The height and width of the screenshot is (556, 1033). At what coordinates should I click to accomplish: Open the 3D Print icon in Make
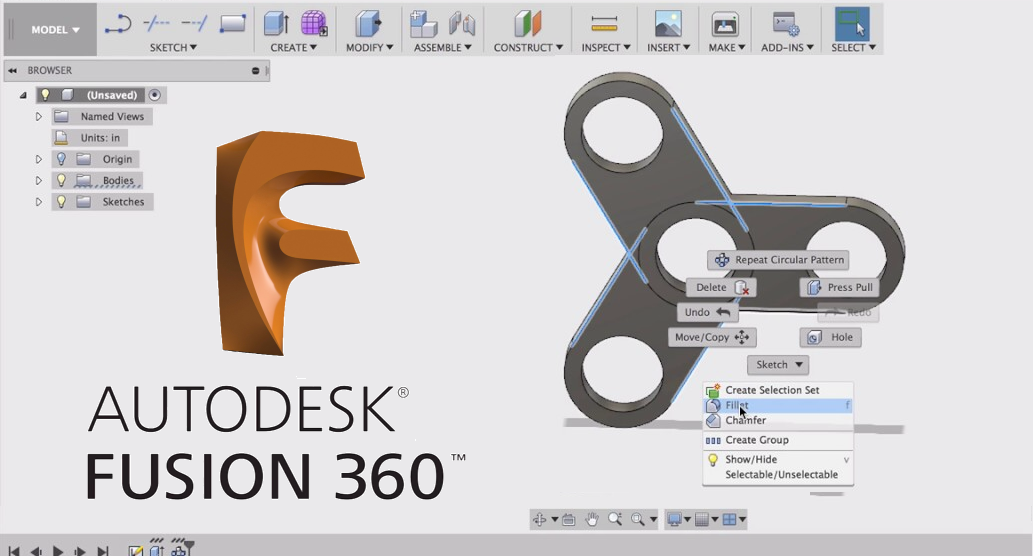click(725, 23)
